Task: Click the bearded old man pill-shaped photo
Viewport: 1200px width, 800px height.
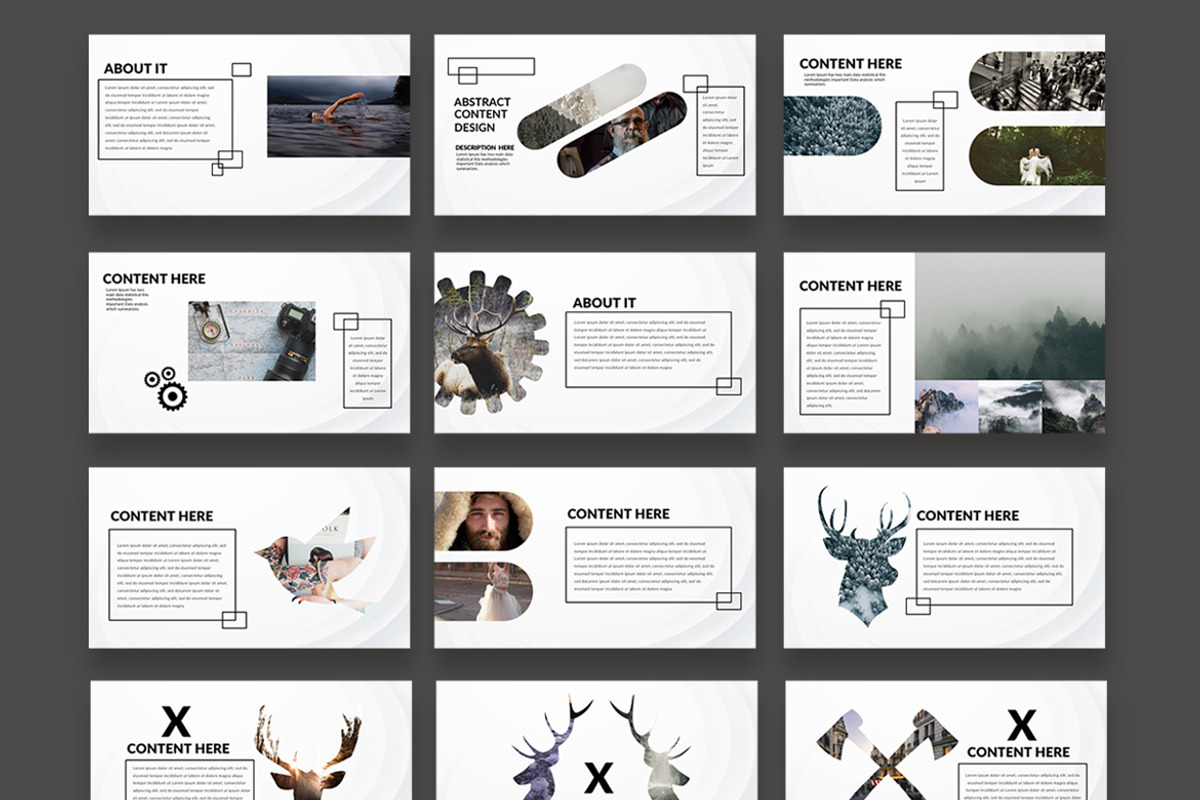Action: [622, 134]
